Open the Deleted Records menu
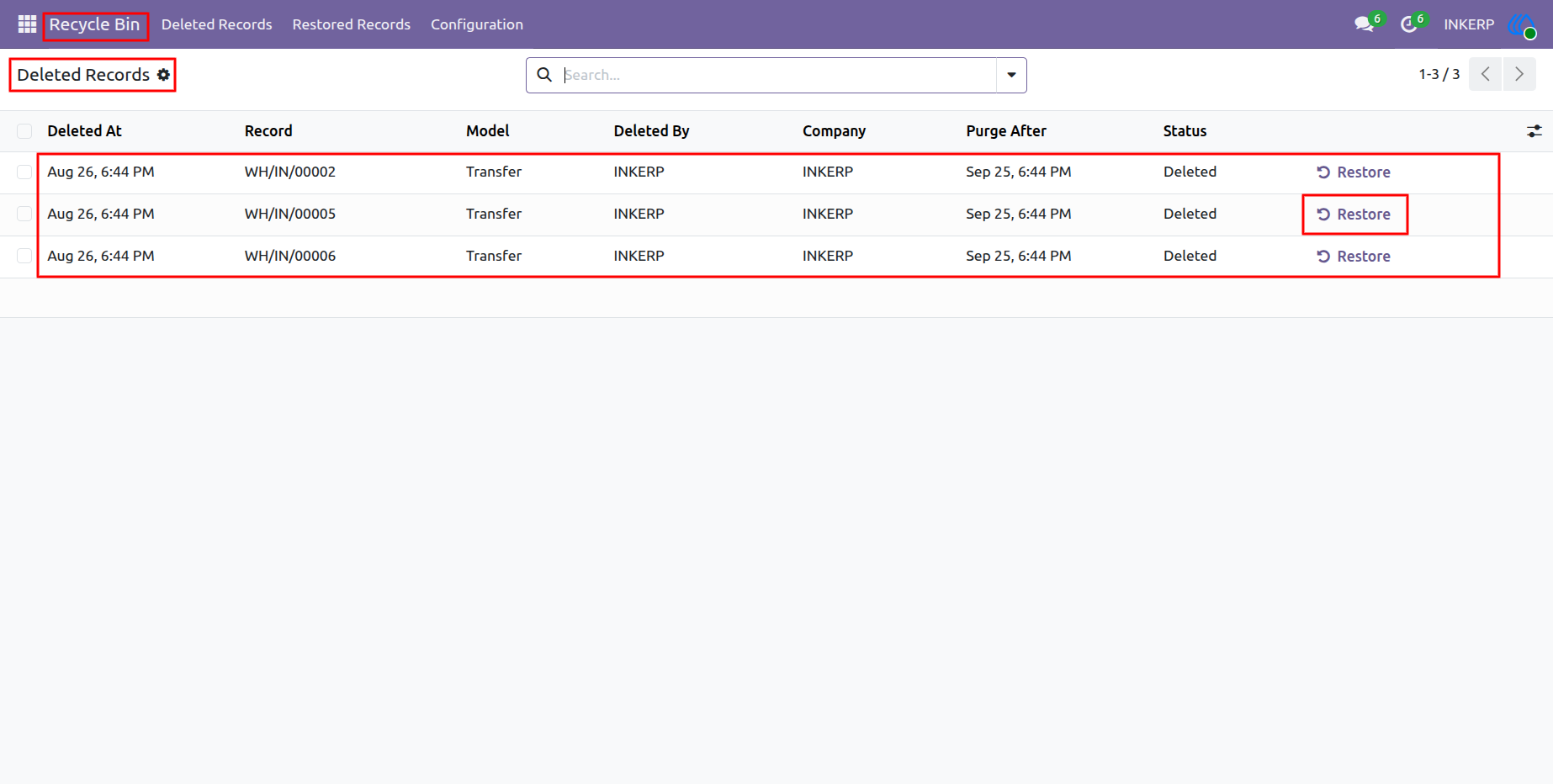 tap(217, 24)
